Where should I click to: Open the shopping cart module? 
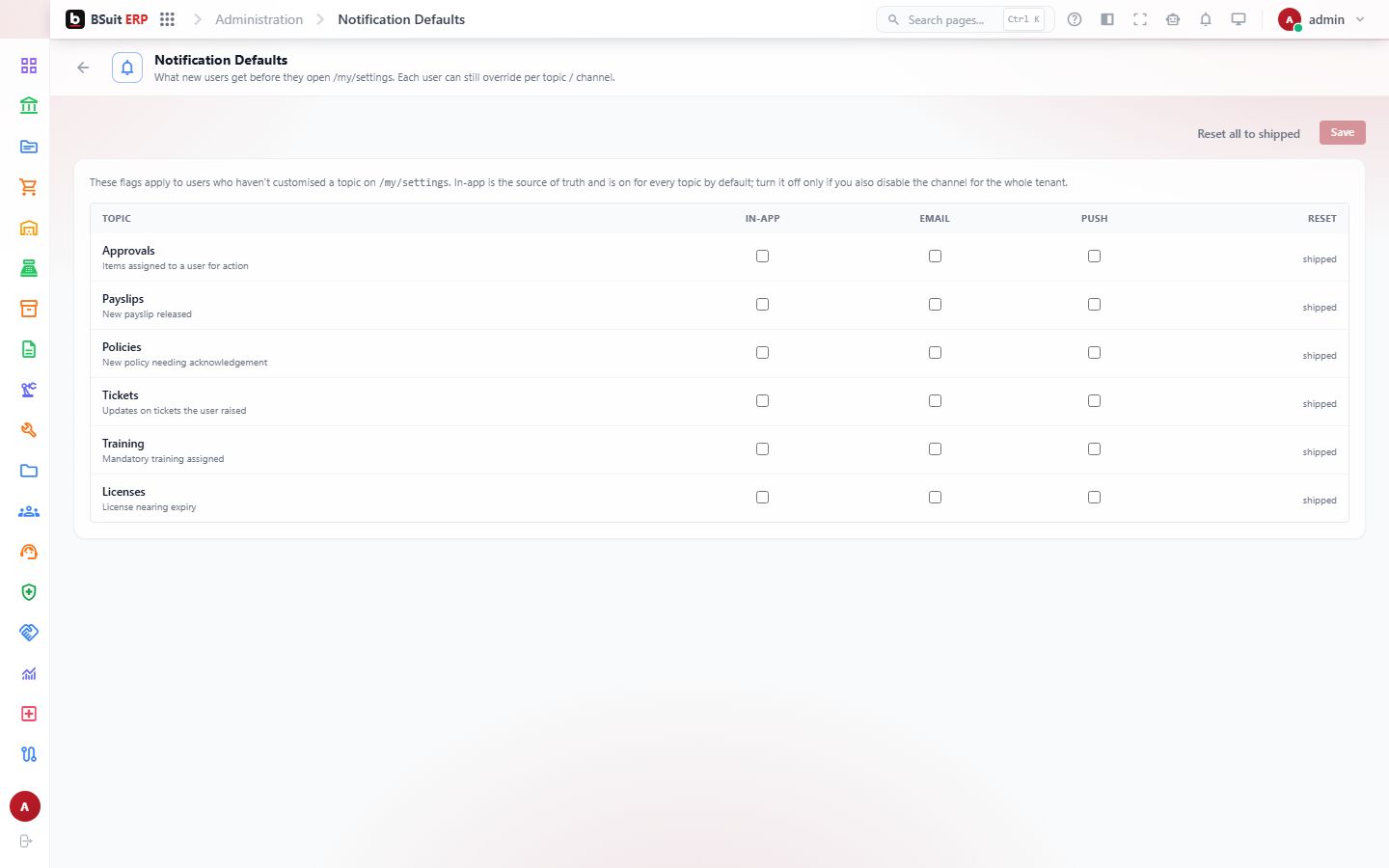point(29,187)
